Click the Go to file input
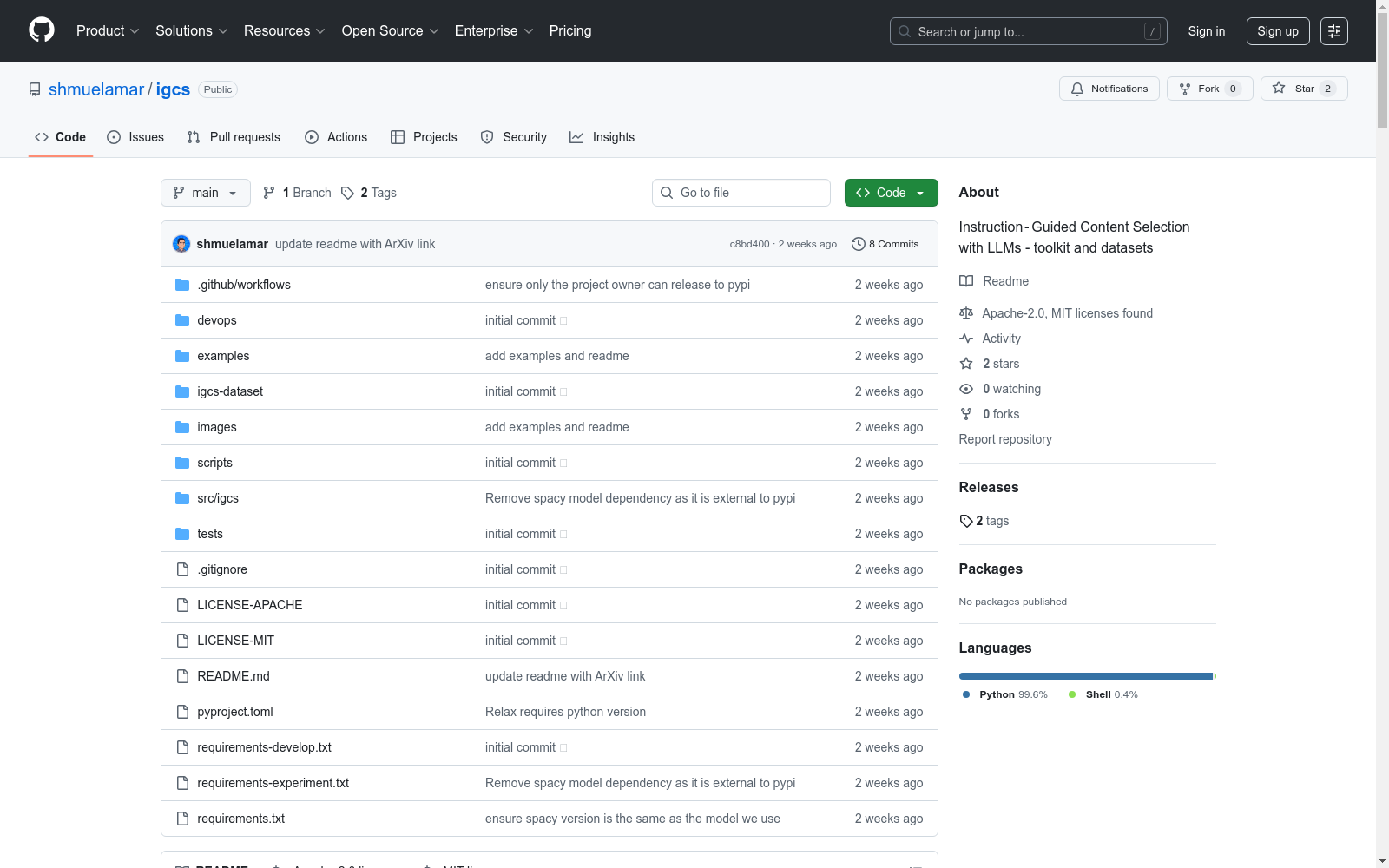This screenshot has height=868, width=1389. (x=741, y=193)
